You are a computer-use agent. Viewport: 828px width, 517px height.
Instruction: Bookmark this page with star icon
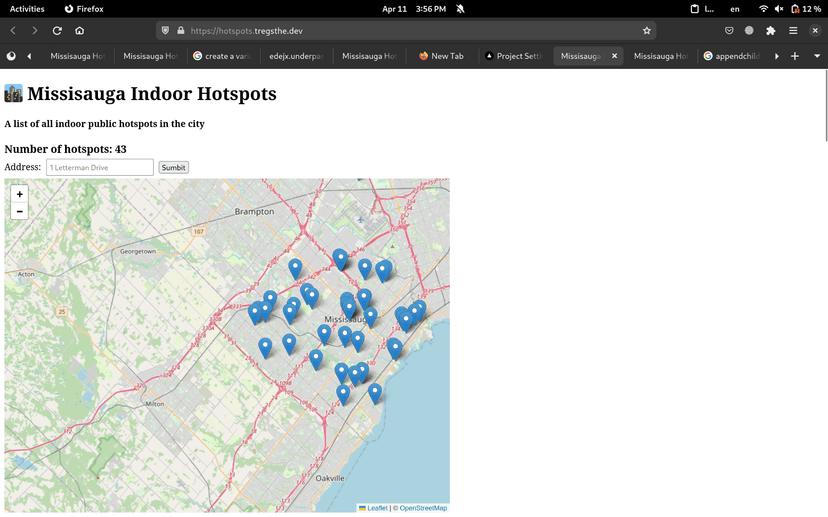pos(647,31)
